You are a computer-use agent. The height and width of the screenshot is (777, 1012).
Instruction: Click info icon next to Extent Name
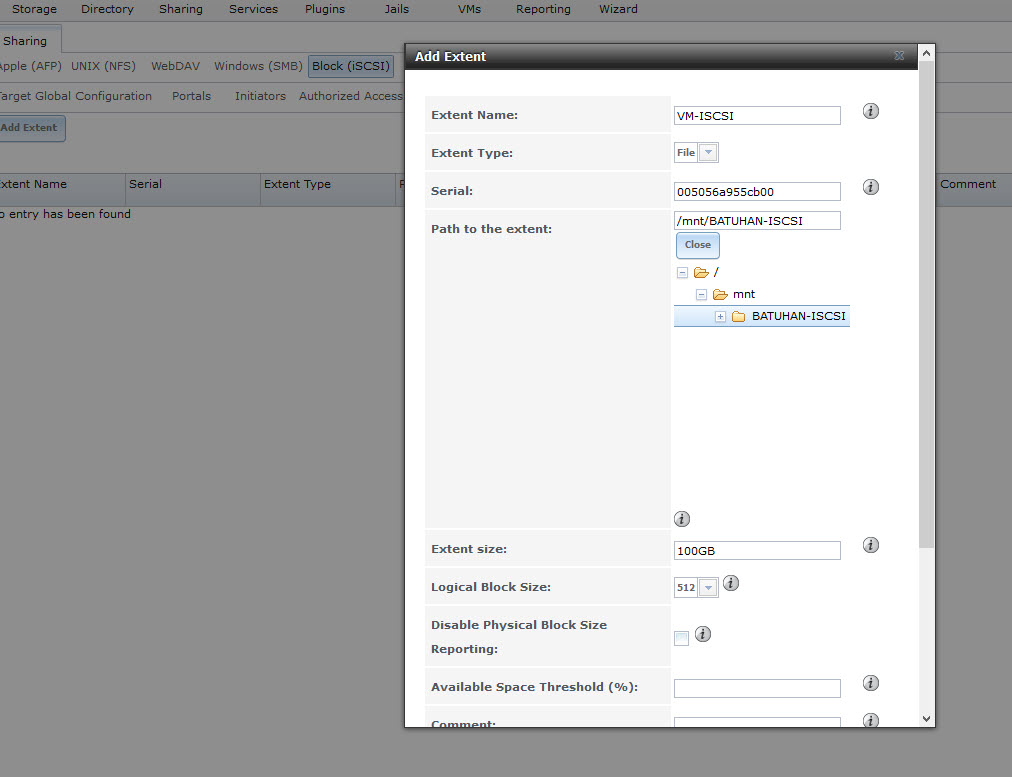point(870,111)
